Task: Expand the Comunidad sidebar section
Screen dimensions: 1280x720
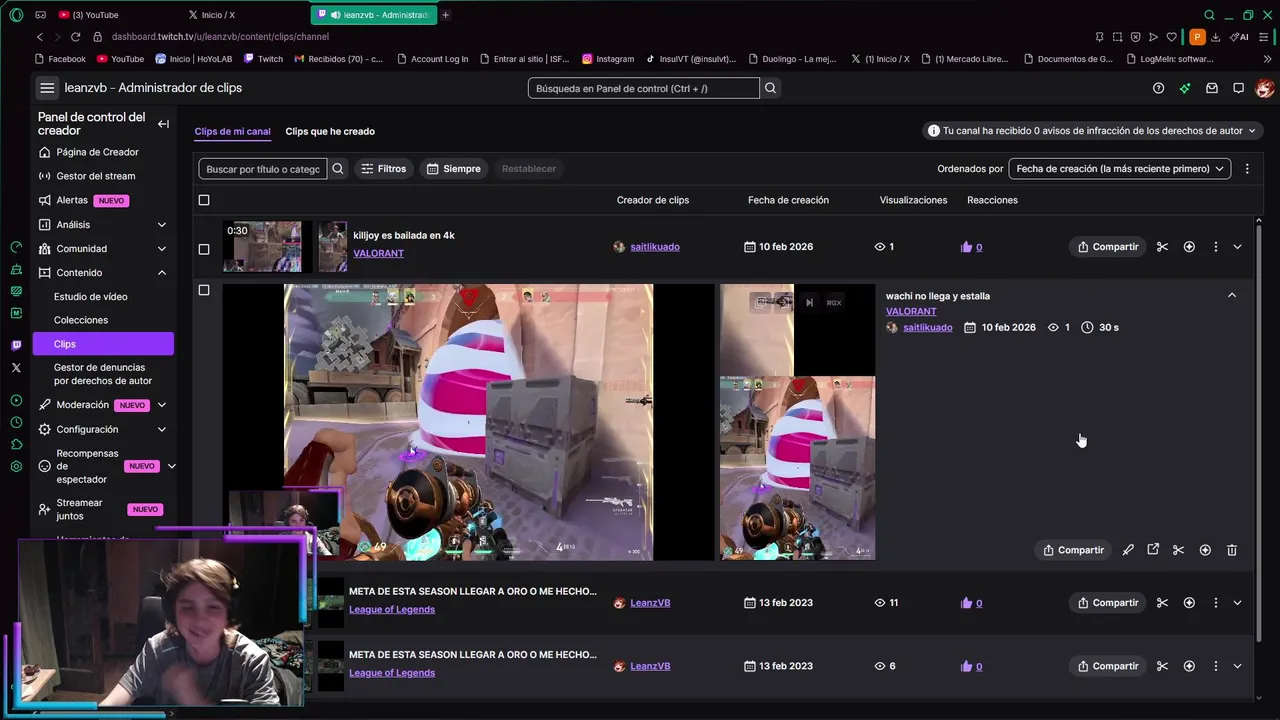Action: click(x=162, y=249)
